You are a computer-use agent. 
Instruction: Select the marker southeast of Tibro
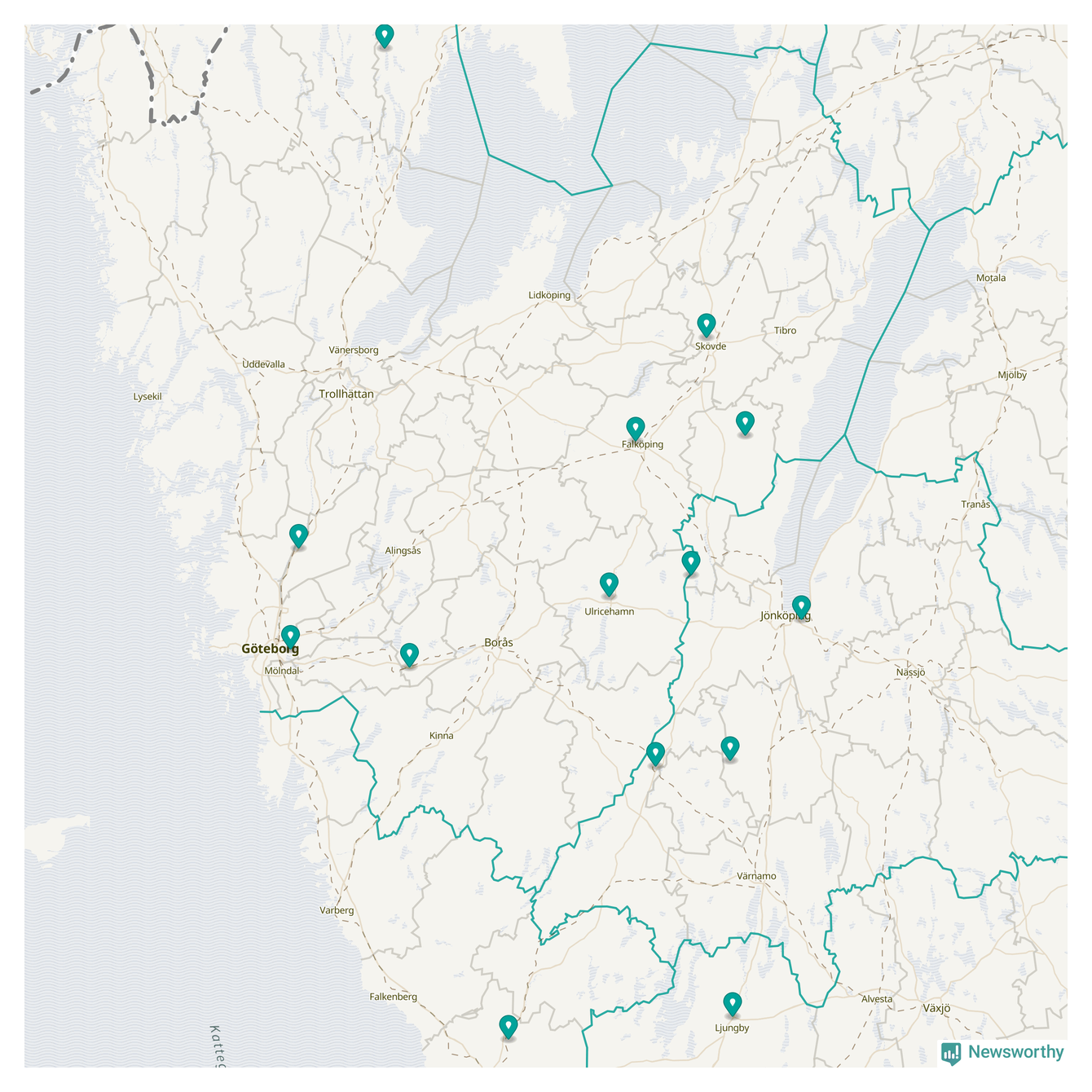coord(745,423)
